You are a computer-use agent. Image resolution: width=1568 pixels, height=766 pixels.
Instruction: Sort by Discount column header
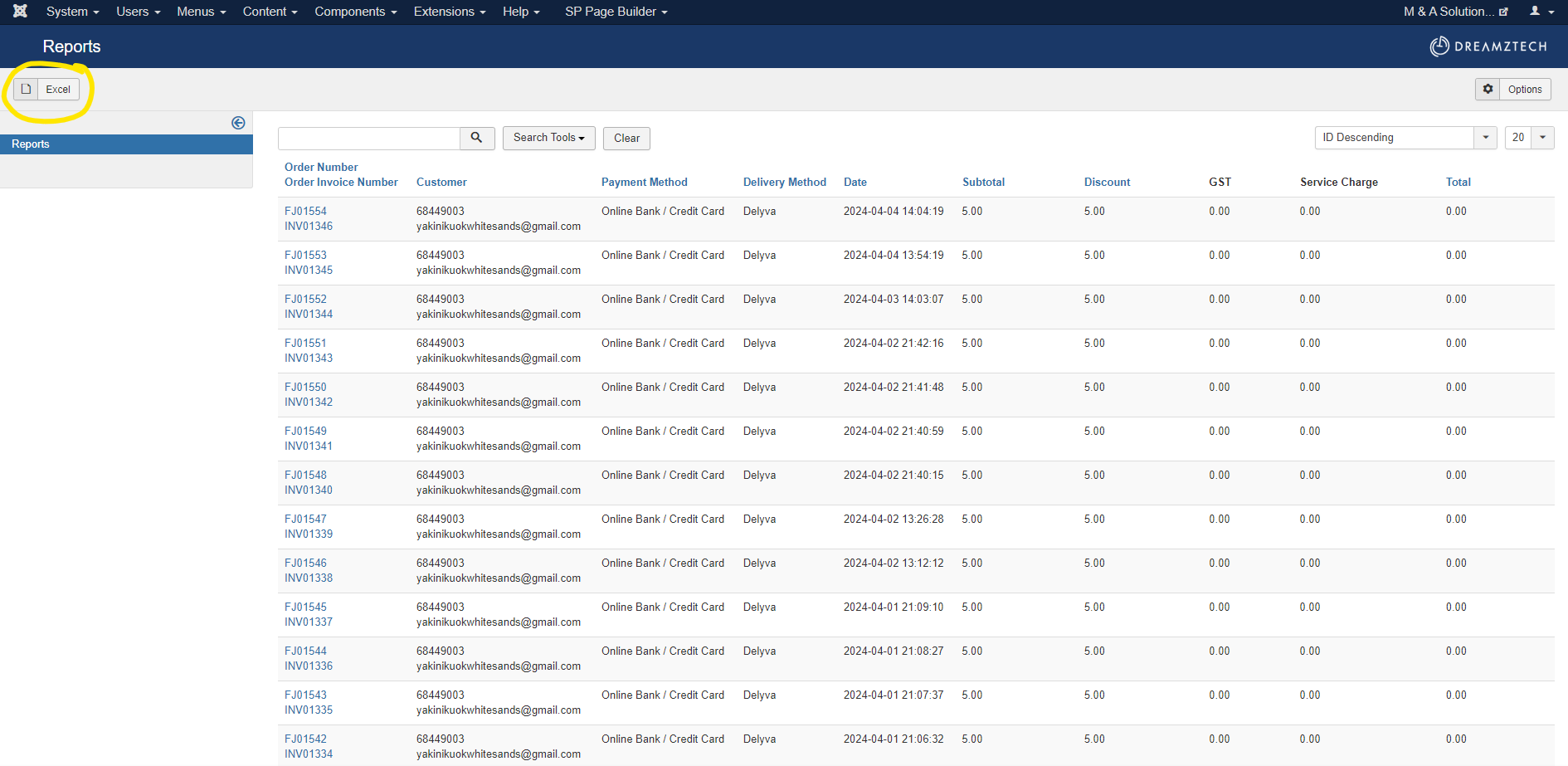point(1107,182)
